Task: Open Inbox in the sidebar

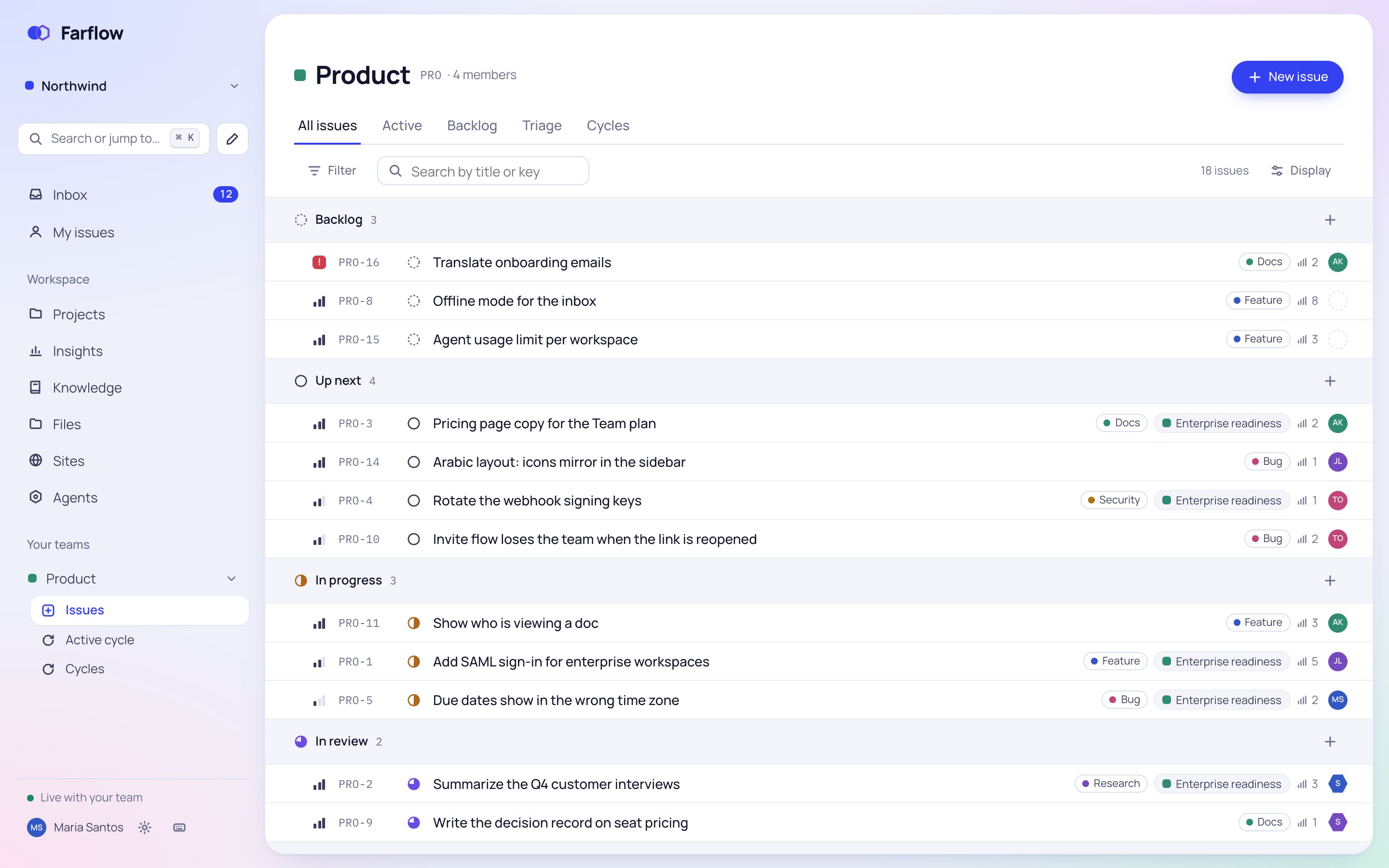Action: (x=133, y=195)
